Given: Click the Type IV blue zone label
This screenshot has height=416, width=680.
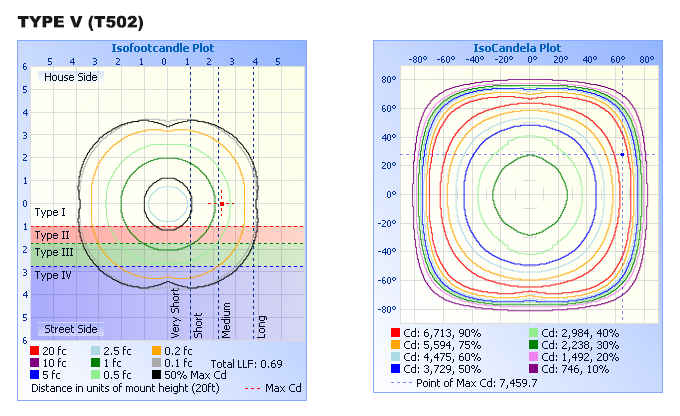Looking at the screenshot, I should [x=53, y=275].
